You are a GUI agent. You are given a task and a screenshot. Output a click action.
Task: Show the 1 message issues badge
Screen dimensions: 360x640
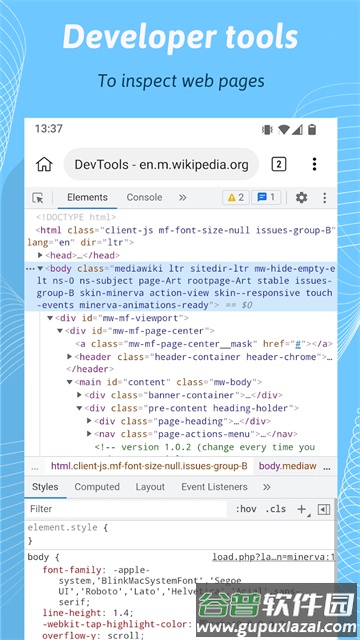click(x=266, y=198)
